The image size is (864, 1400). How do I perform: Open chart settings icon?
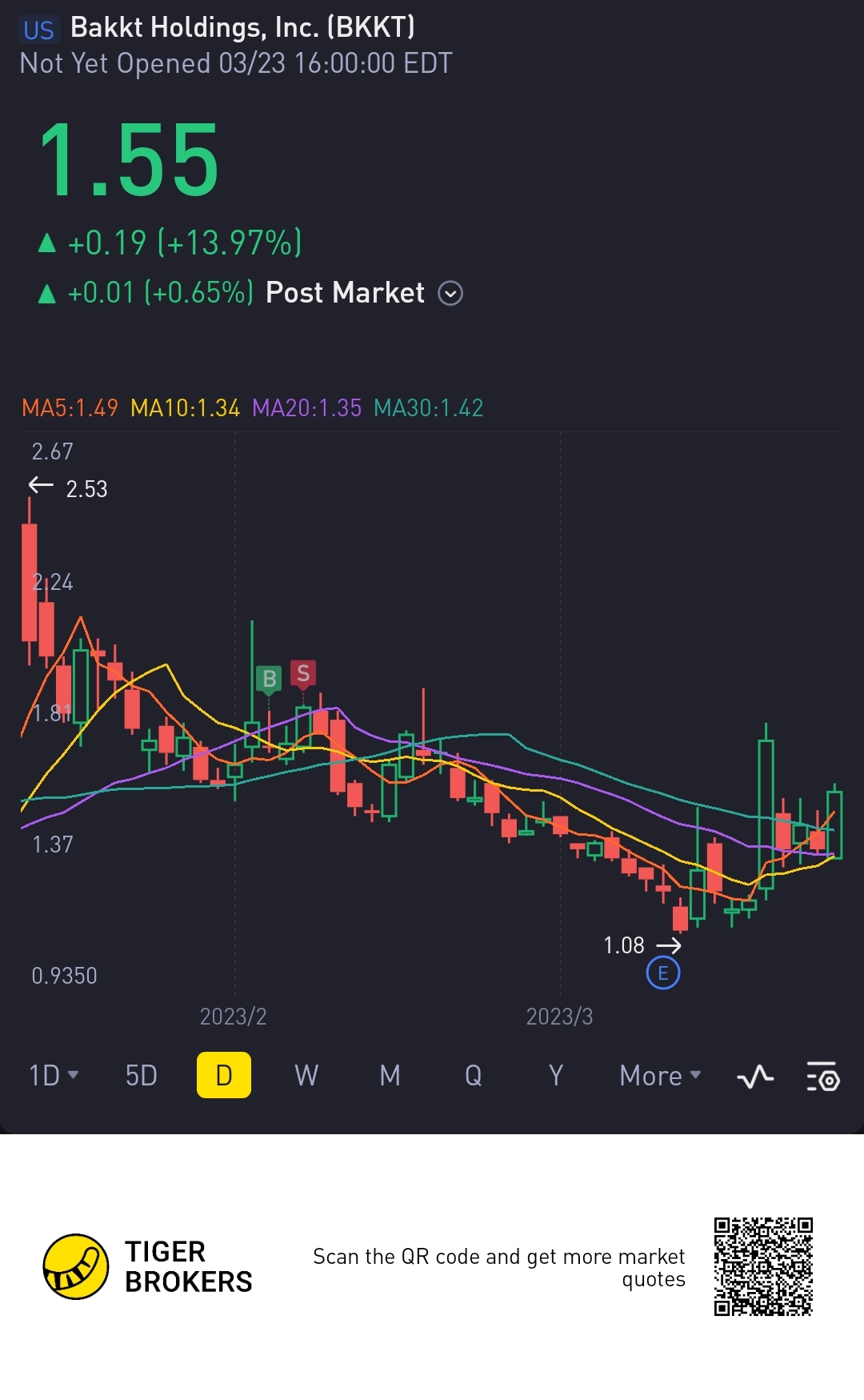tap(822, 1076)
